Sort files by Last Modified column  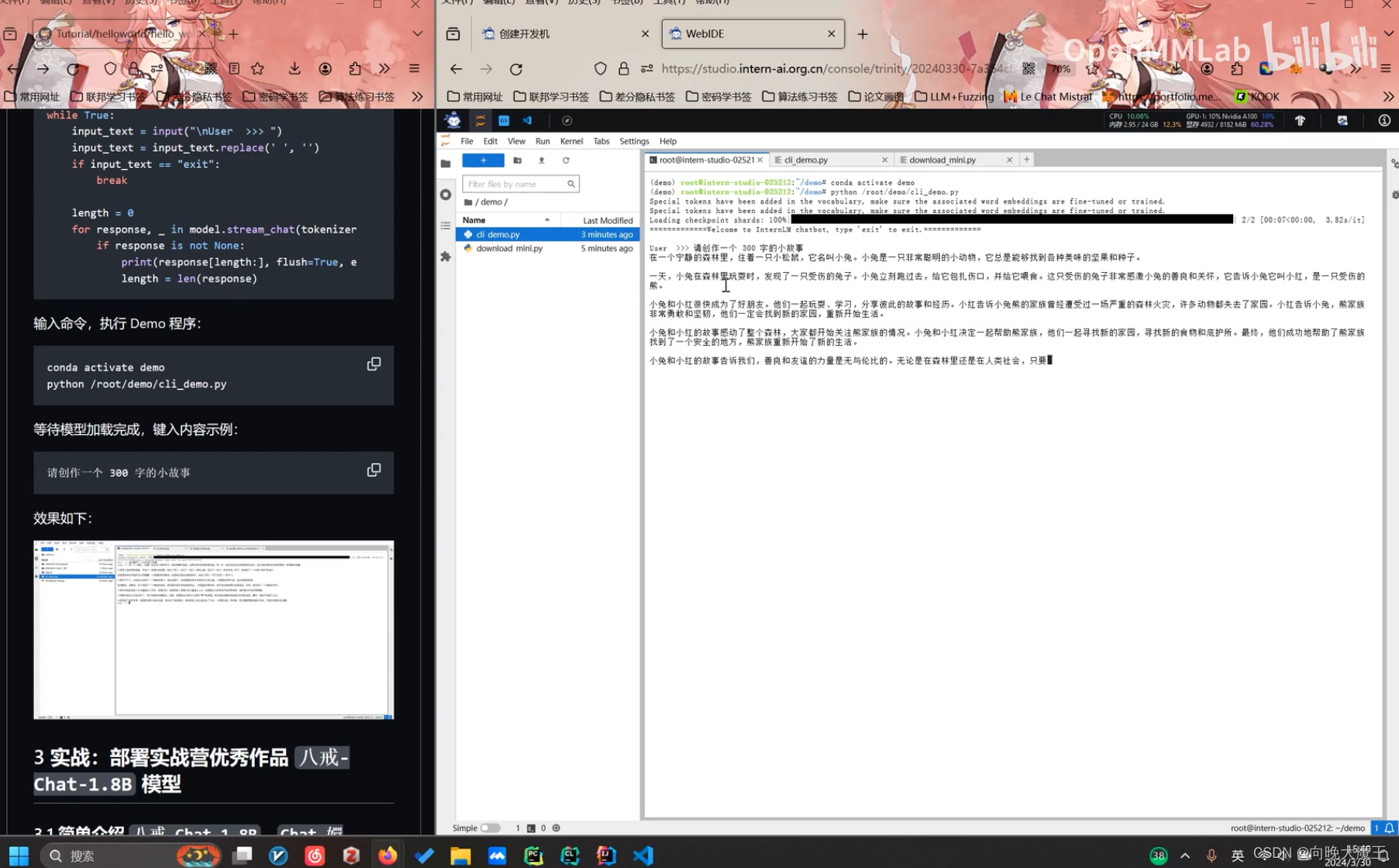[x=607, y=220]
